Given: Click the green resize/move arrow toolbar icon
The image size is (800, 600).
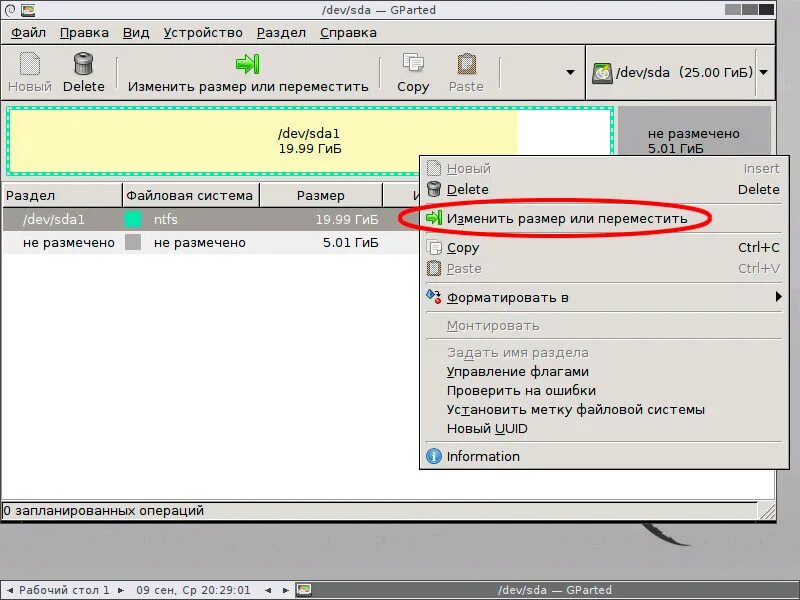Looking at the screenshot, I should [245, 66].
